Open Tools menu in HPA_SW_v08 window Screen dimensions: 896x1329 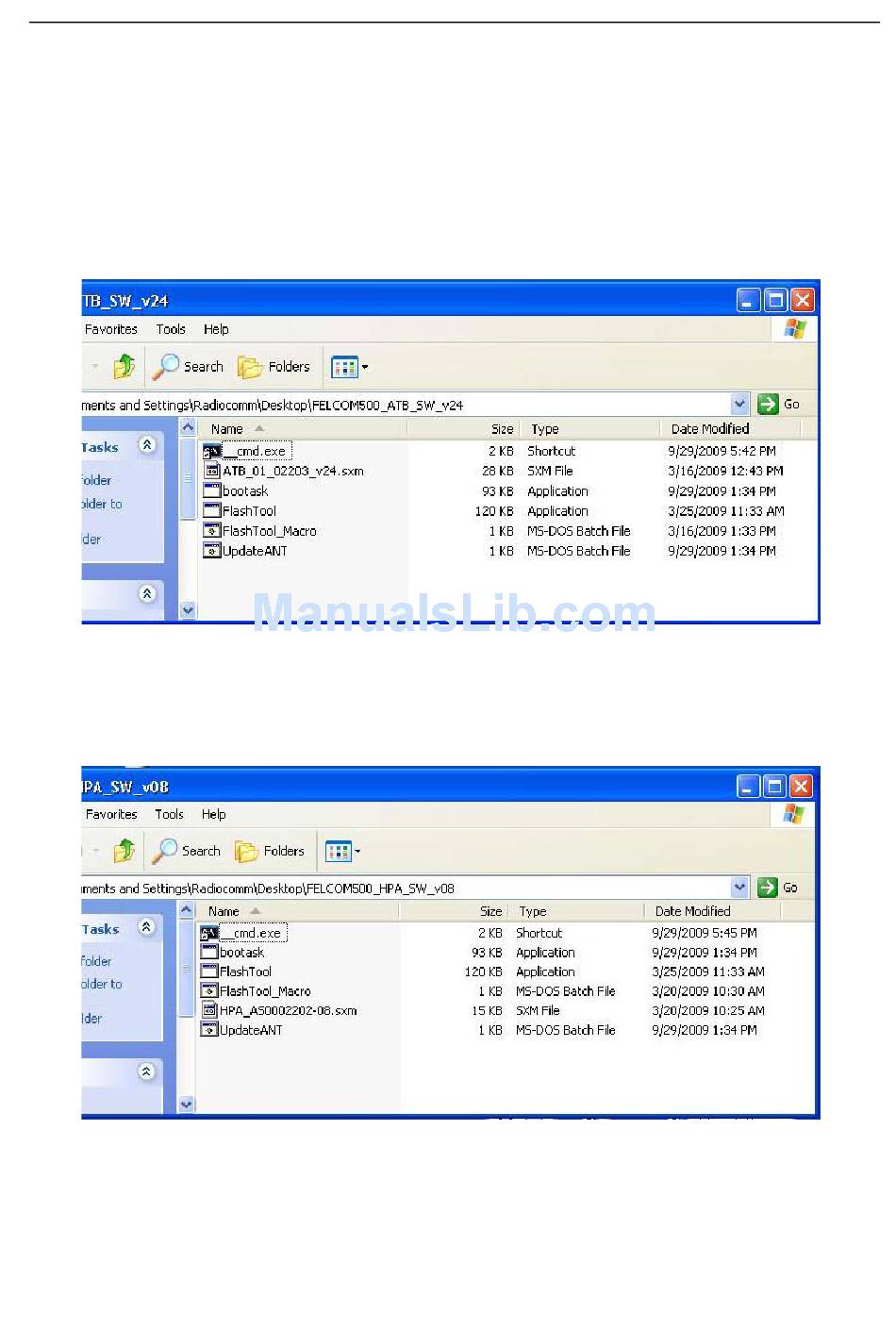pyautogui.click(x=170, y=814)
